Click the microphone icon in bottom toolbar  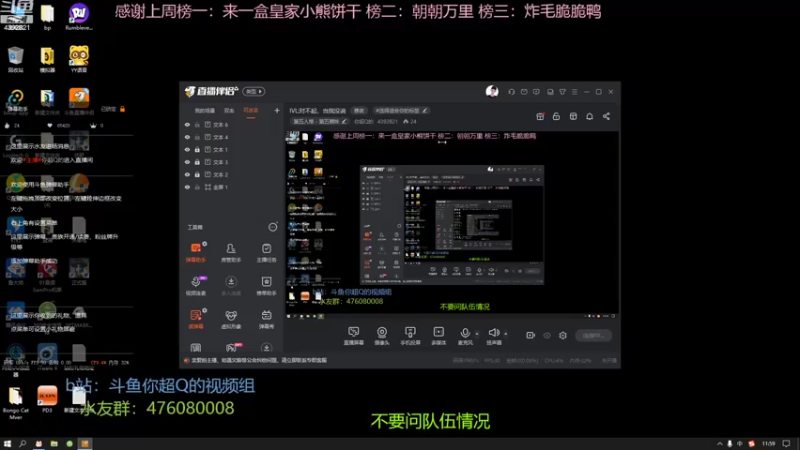pyautogui.click(x=465, y=334)
